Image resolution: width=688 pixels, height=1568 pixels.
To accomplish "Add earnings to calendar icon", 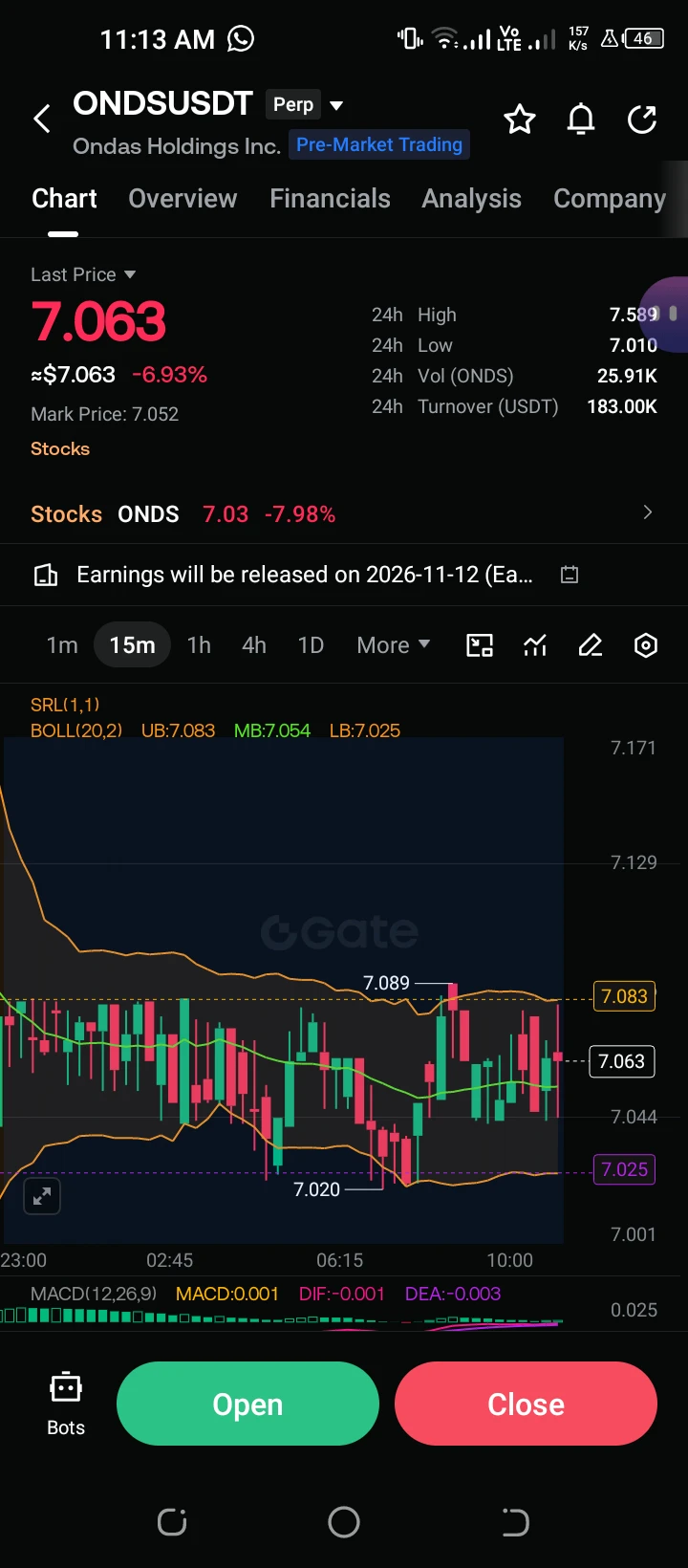I will [x=570, y=575].
